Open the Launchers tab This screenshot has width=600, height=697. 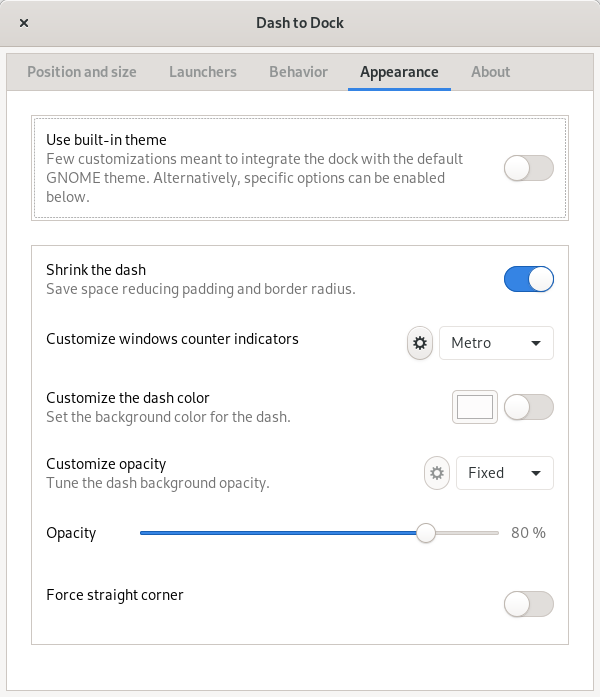tap(203, 72)
